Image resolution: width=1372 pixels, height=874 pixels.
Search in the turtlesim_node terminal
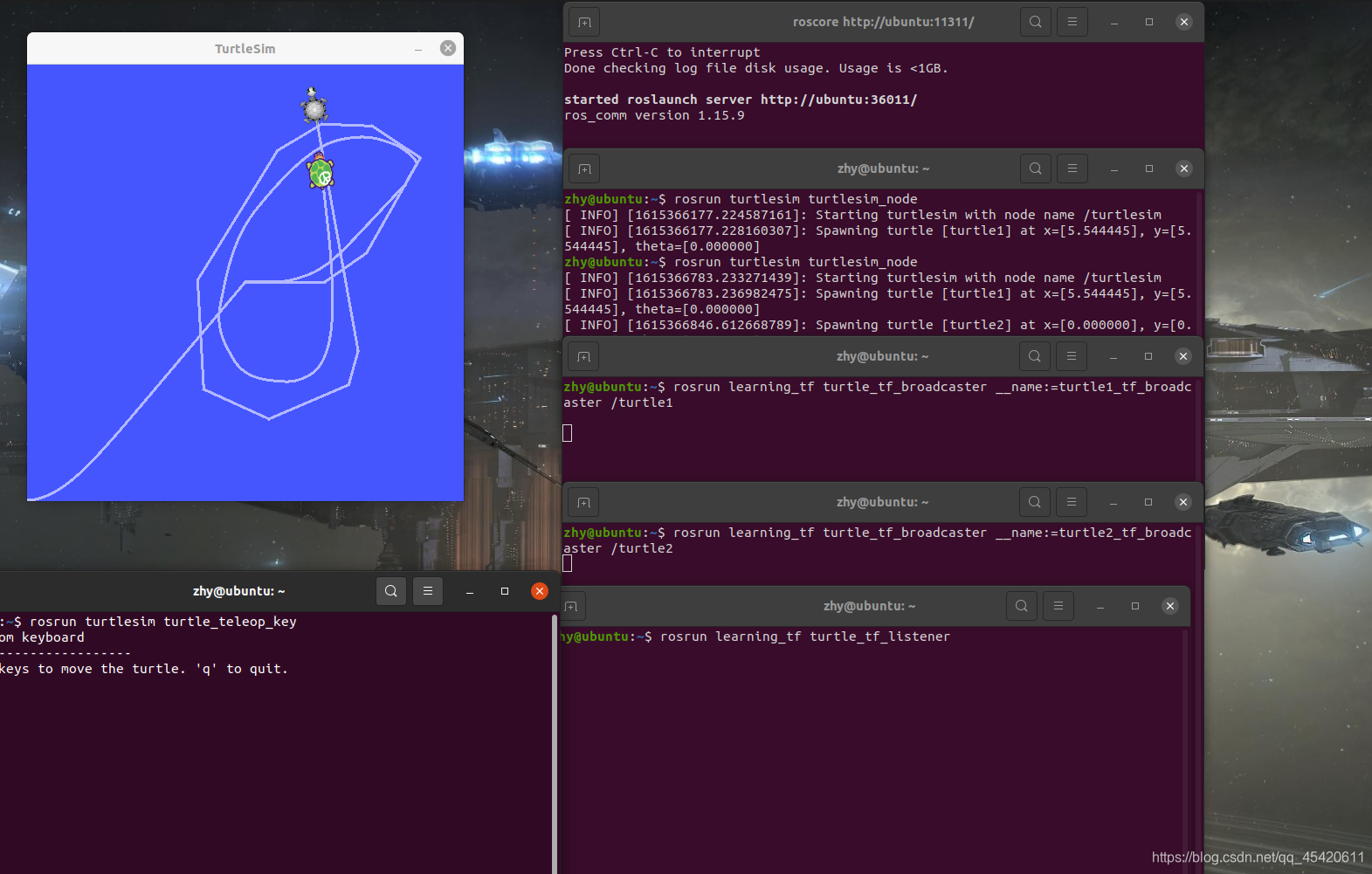coord(1035,169)
